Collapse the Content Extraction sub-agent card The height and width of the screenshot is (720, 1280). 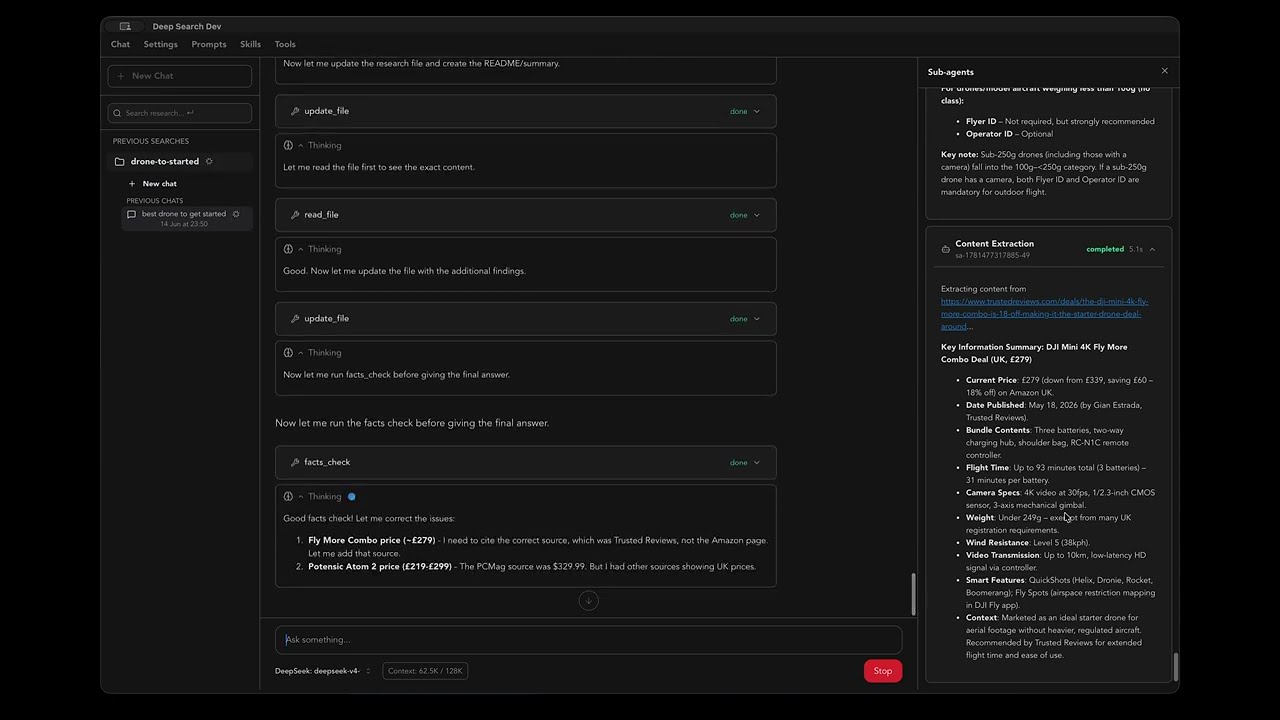pos(1152,249)
